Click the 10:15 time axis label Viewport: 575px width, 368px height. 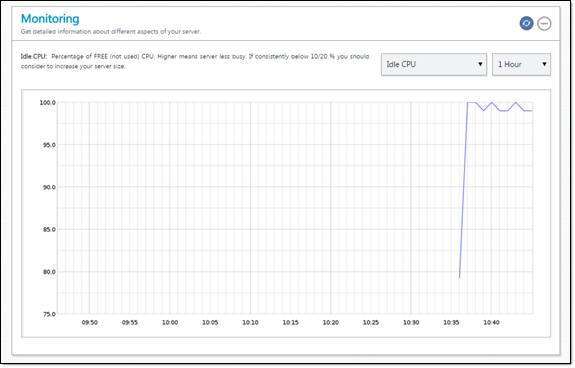(290, 323)
